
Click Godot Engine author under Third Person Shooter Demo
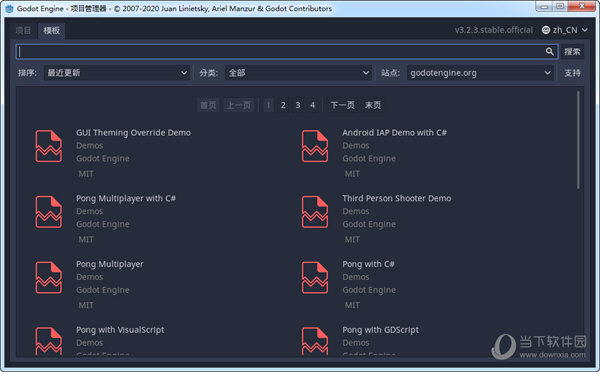coord(369,225)
